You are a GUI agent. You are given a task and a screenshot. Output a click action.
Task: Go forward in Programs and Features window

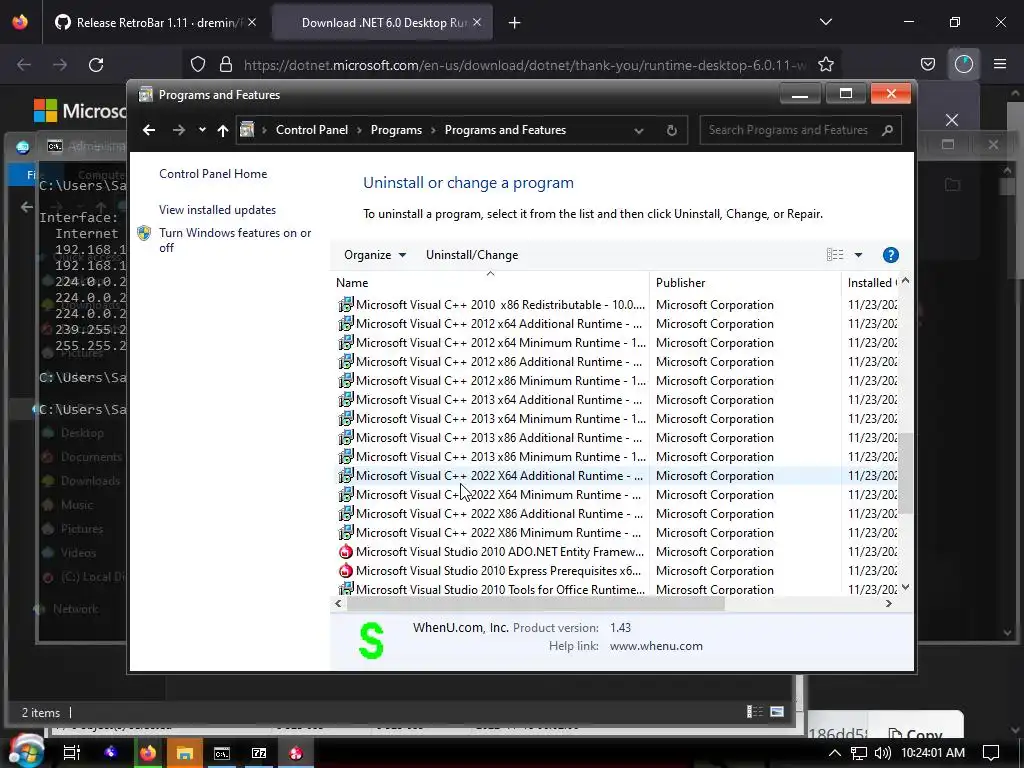(178, 130)
